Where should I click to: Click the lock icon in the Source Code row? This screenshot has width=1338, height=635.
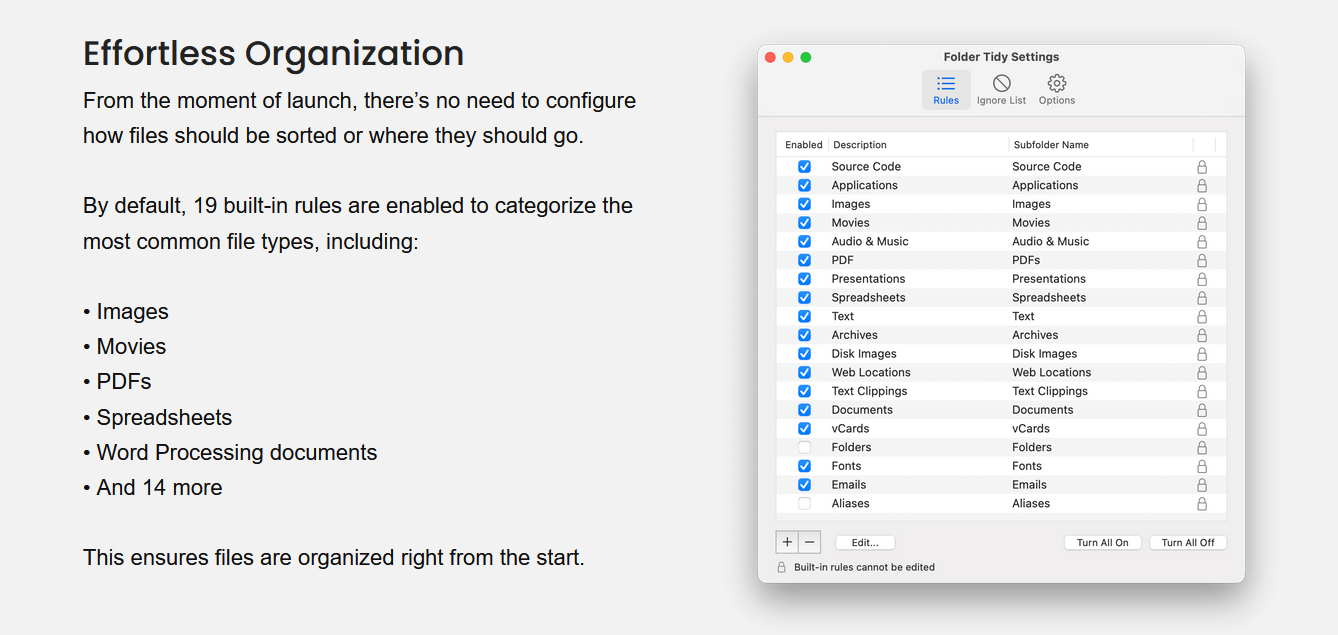tap(1202, 167)
